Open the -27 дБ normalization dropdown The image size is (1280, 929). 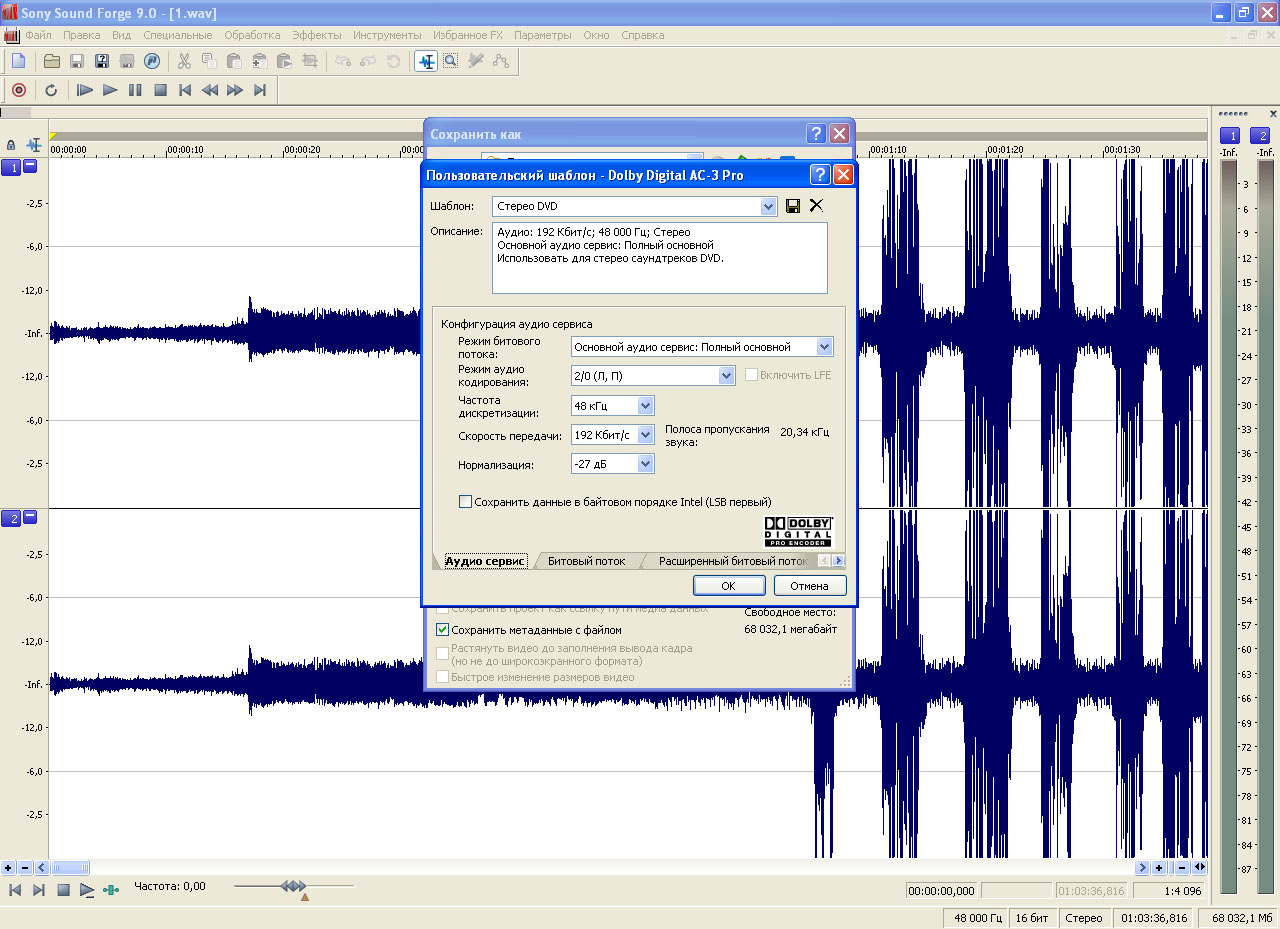[645, 464]
